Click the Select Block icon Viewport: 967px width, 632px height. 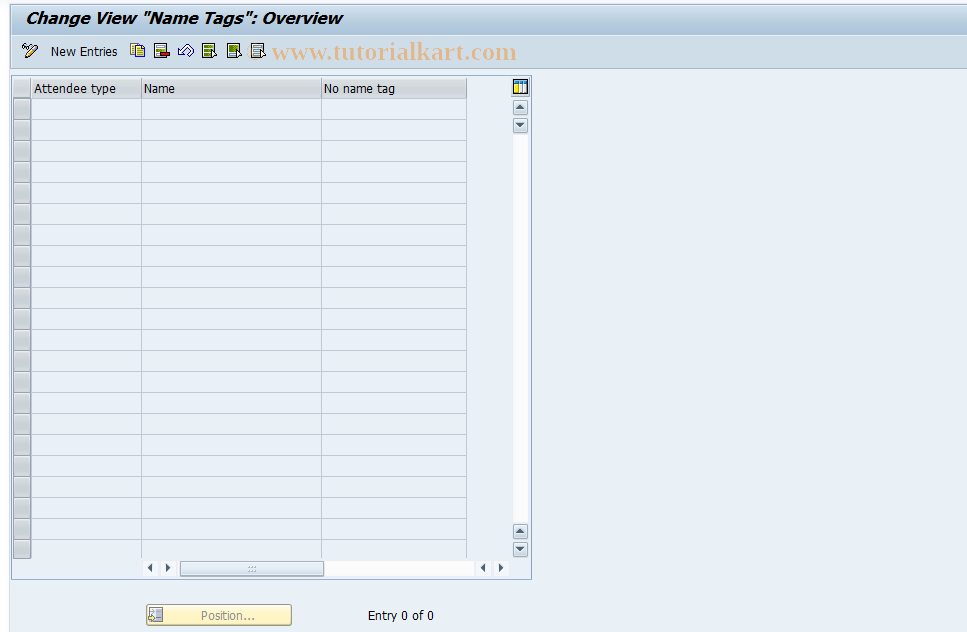tap(234, 51)
